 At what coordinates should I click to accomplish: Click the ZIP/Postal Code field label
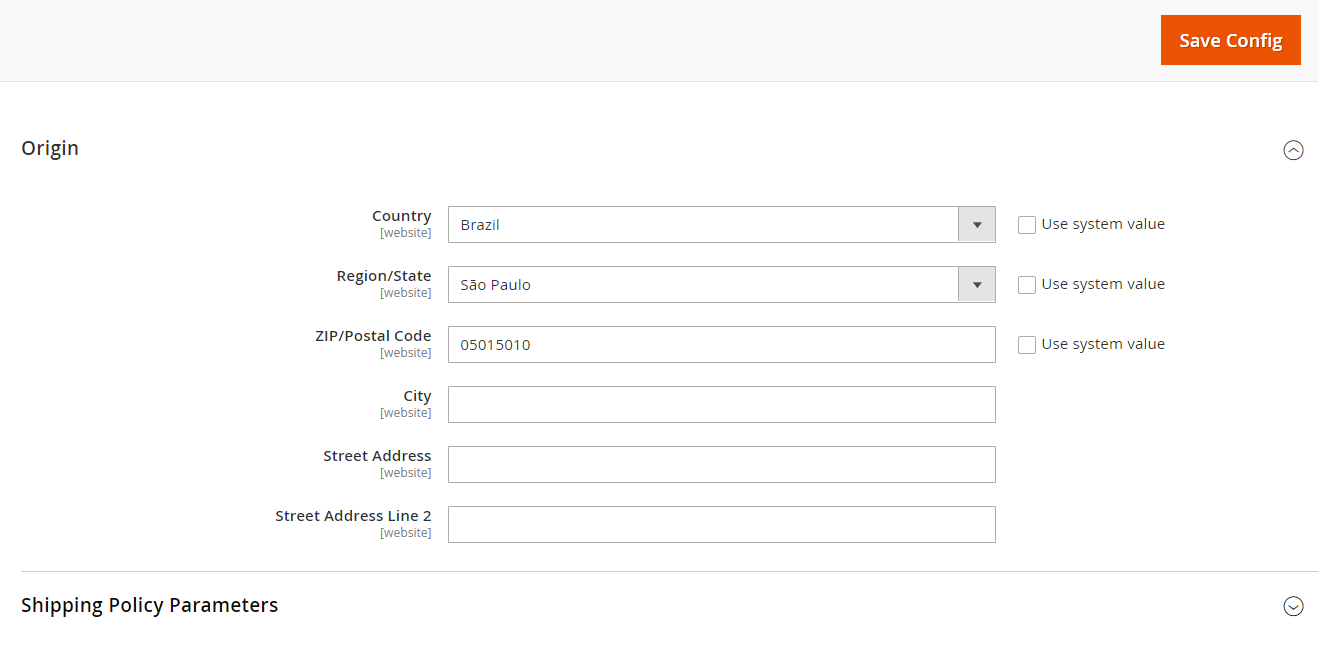(373, 336)
